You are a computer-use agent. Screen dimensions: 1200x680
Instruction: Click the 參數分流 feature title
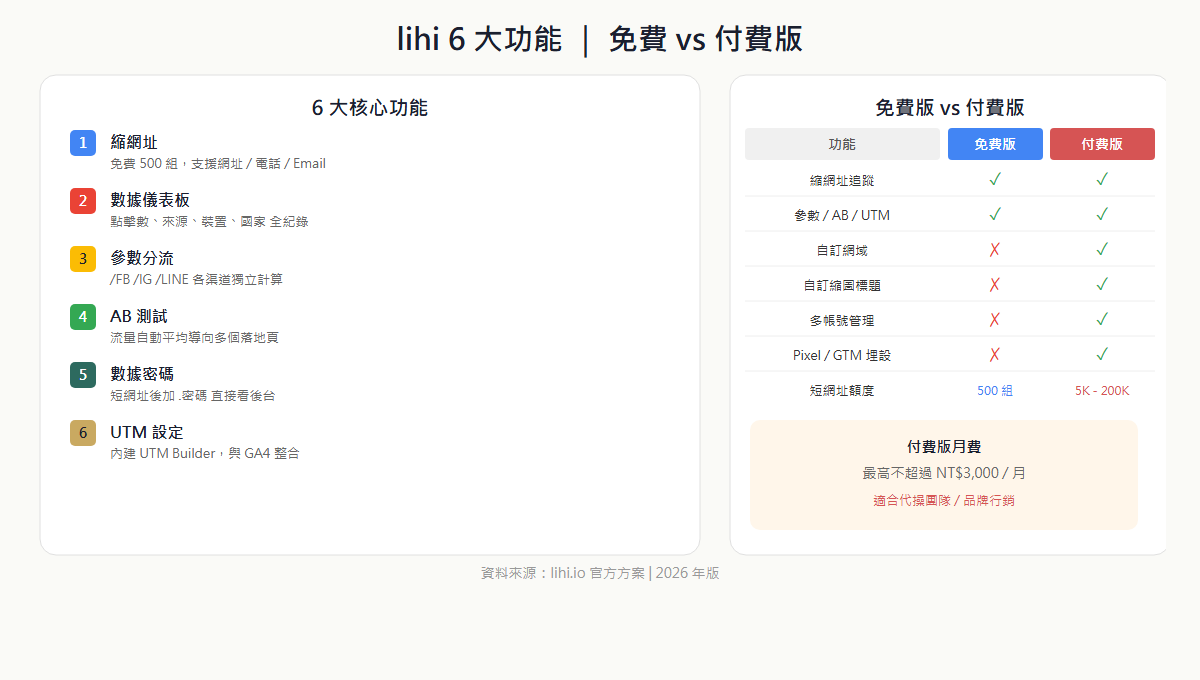[x=142, y=259]
